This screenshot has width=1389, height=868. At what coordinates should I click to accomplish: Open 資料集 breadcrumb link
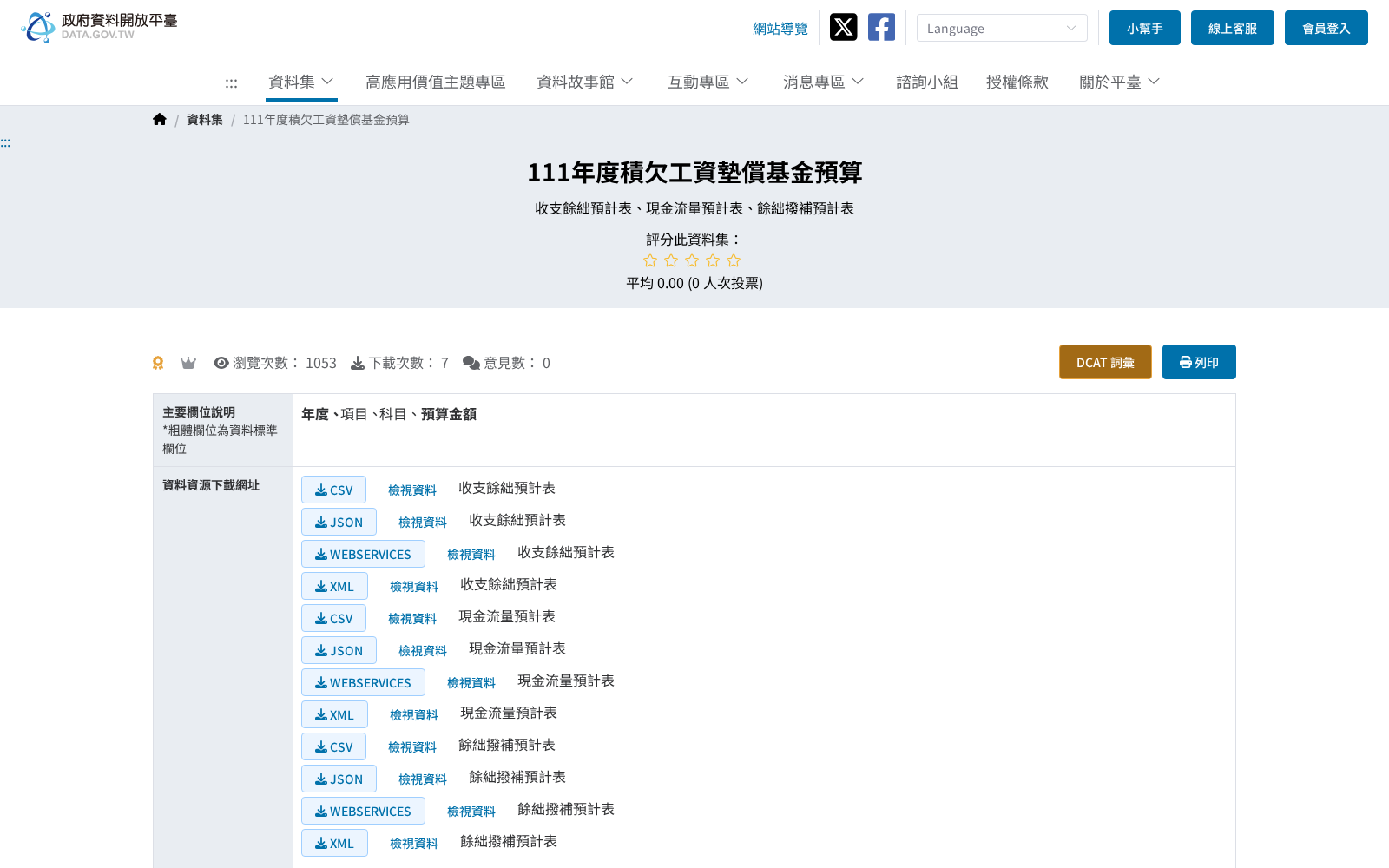tap(205, 120)
